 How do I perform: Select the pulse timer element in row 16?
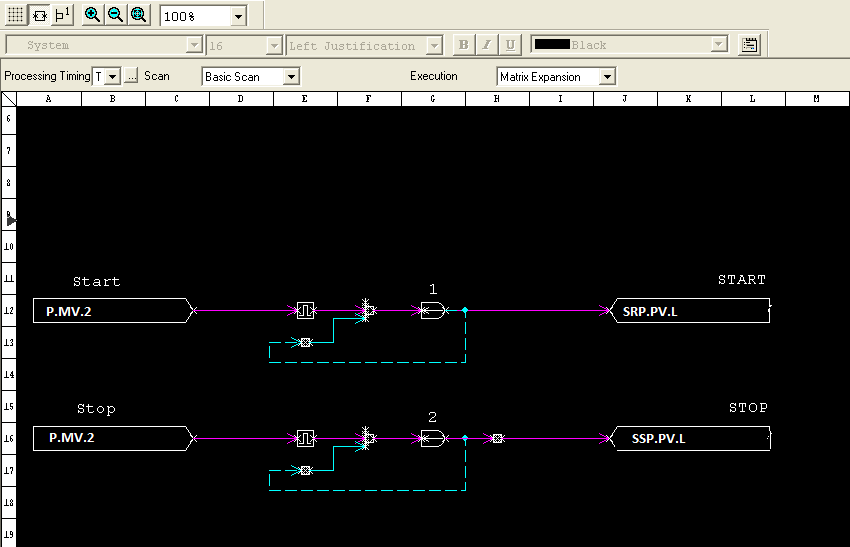306,439
